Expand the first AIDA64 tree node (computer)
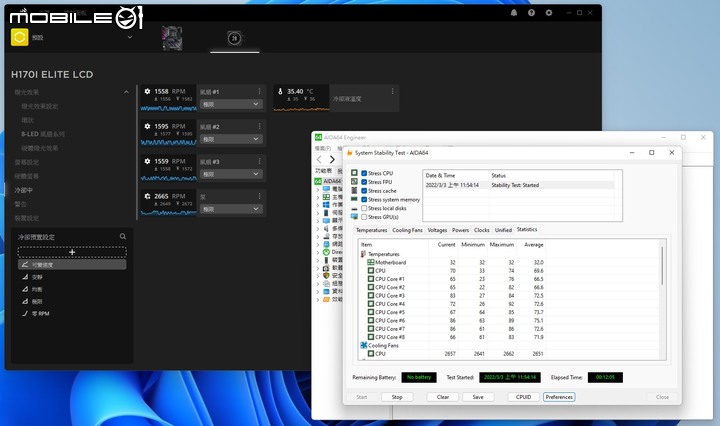Image resolution: width=720 pixels, height=426 pixels. coord(318,189)
